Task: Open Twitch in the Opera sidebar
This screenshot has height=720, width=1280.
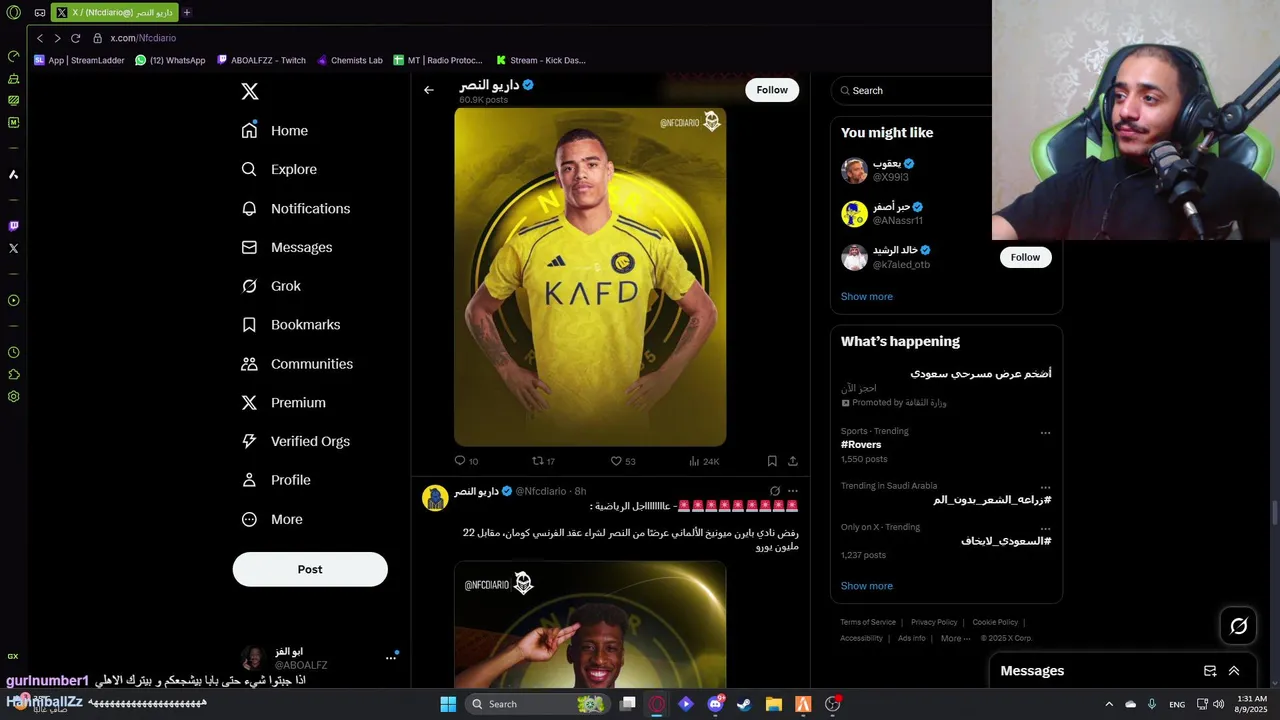Action: [x=14, y=227]
